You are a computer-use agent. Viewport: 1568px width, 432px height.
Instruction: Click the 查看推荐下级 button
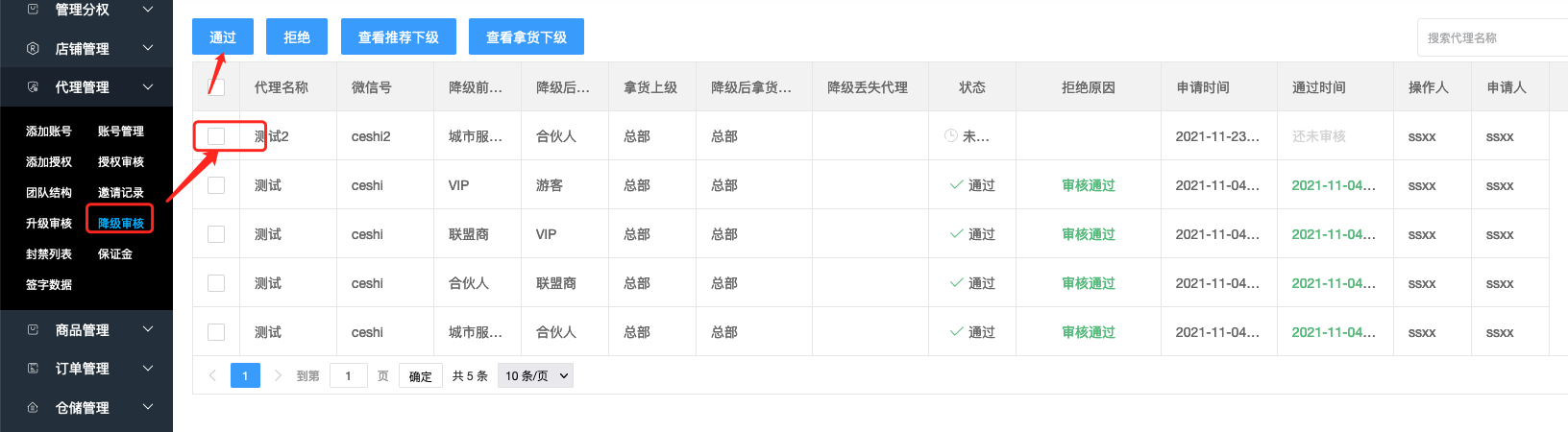click(x=398, y=36)
